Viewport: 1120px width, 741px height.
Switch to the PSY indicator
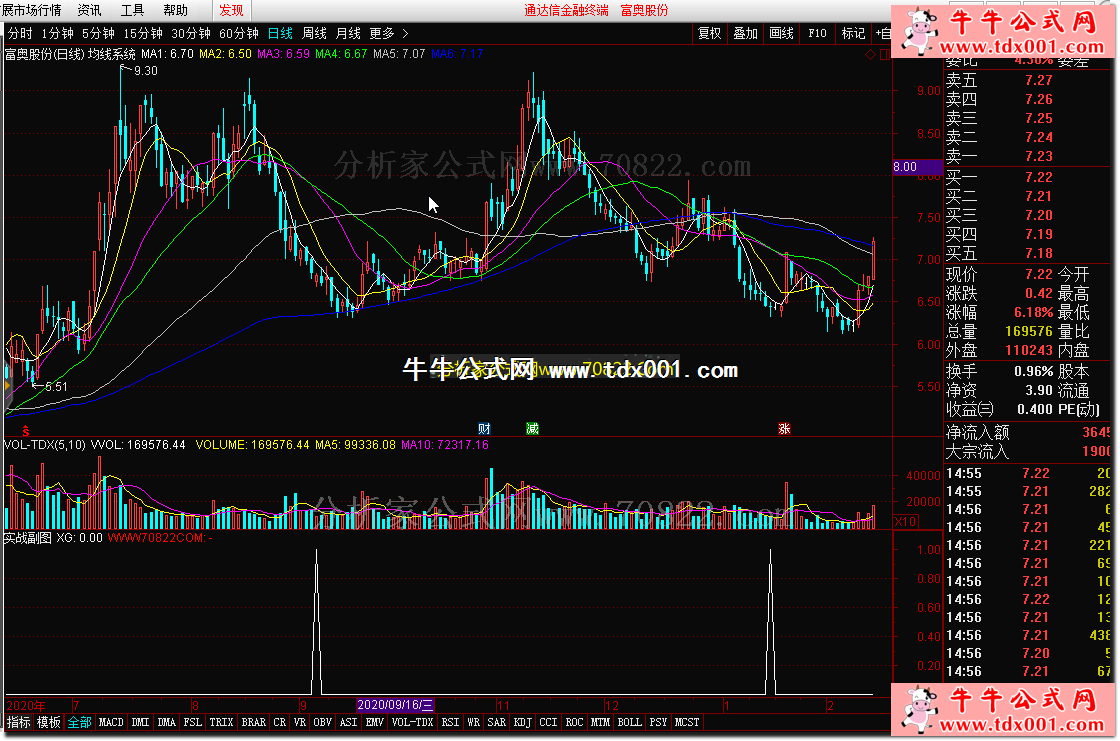(x=659, y=722)
